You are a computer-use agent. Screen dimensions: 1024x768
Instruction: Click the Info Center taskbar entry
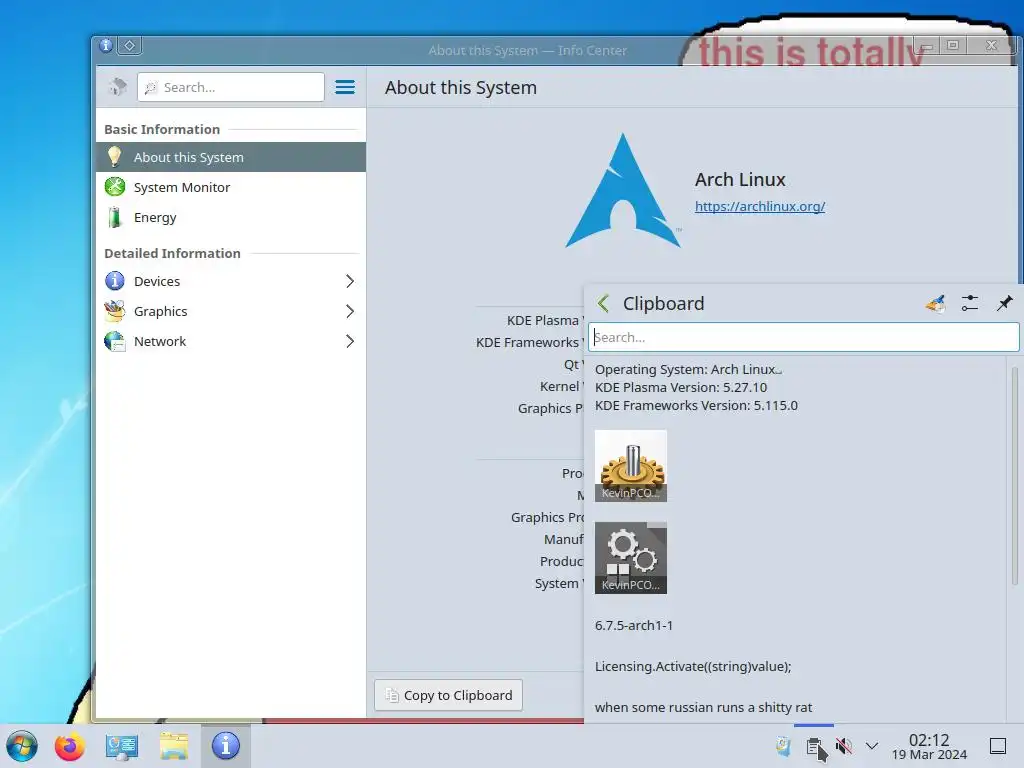226,746
